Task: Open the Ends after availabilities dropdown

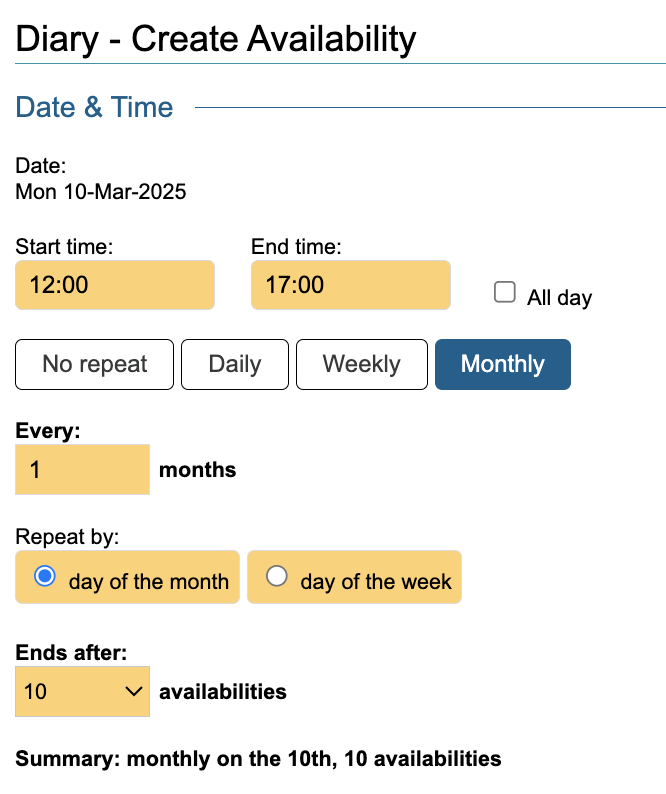Action: coord(82,691)
